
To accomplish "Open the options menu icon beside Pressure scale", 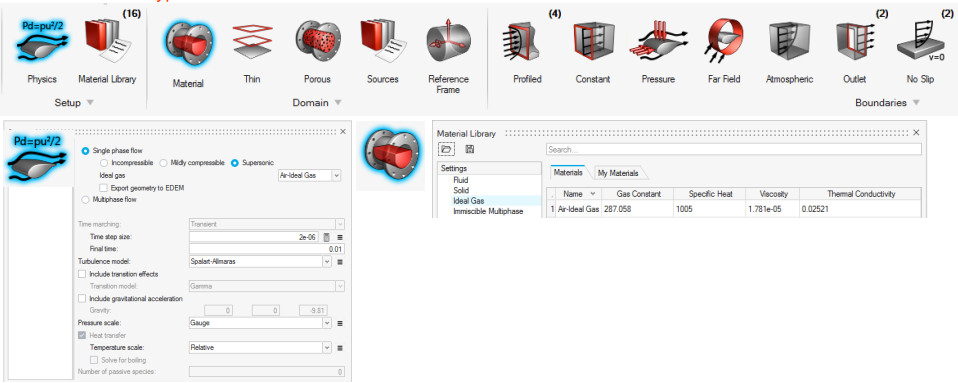I will coord(340,323).
